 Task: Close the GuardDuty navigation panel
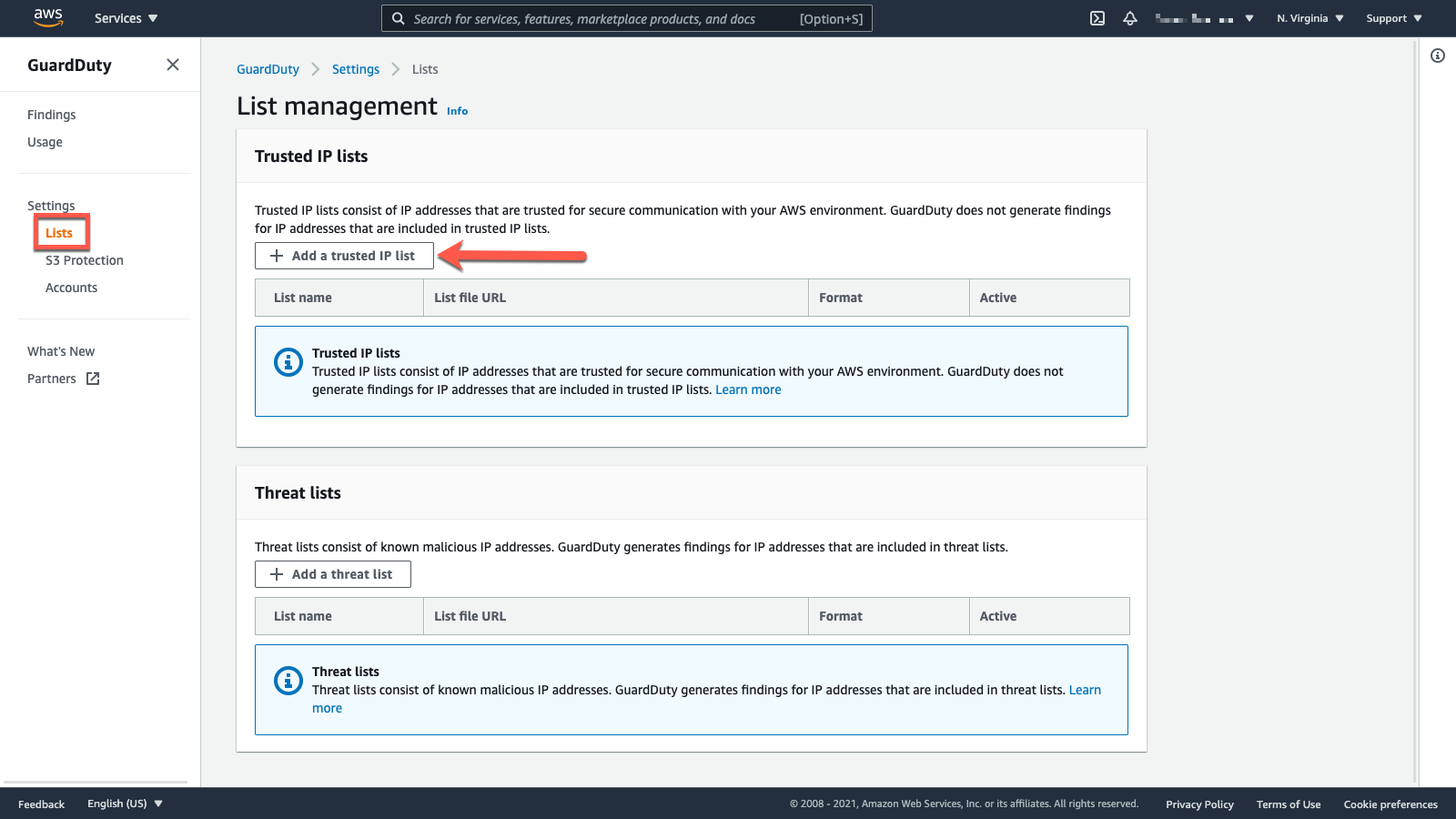coord(173,65)
